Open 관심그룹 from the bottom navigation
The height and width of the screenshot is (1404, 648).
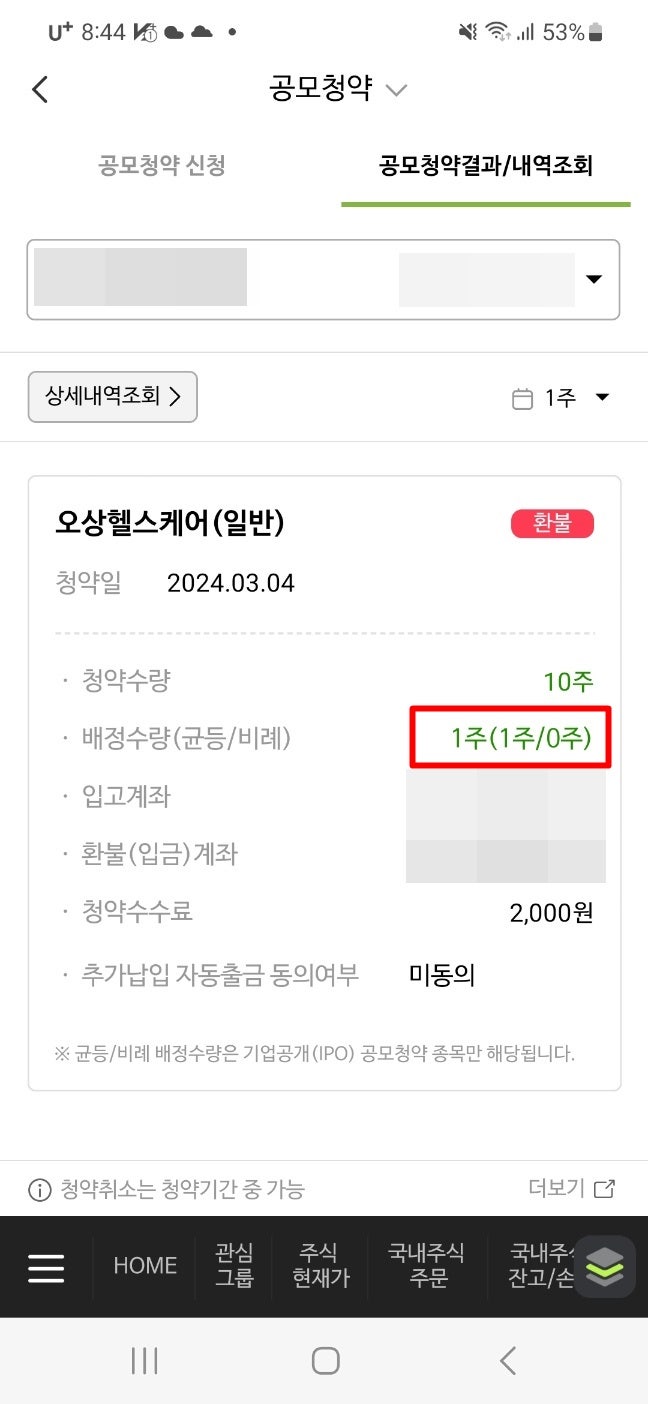coord(232,1266)
